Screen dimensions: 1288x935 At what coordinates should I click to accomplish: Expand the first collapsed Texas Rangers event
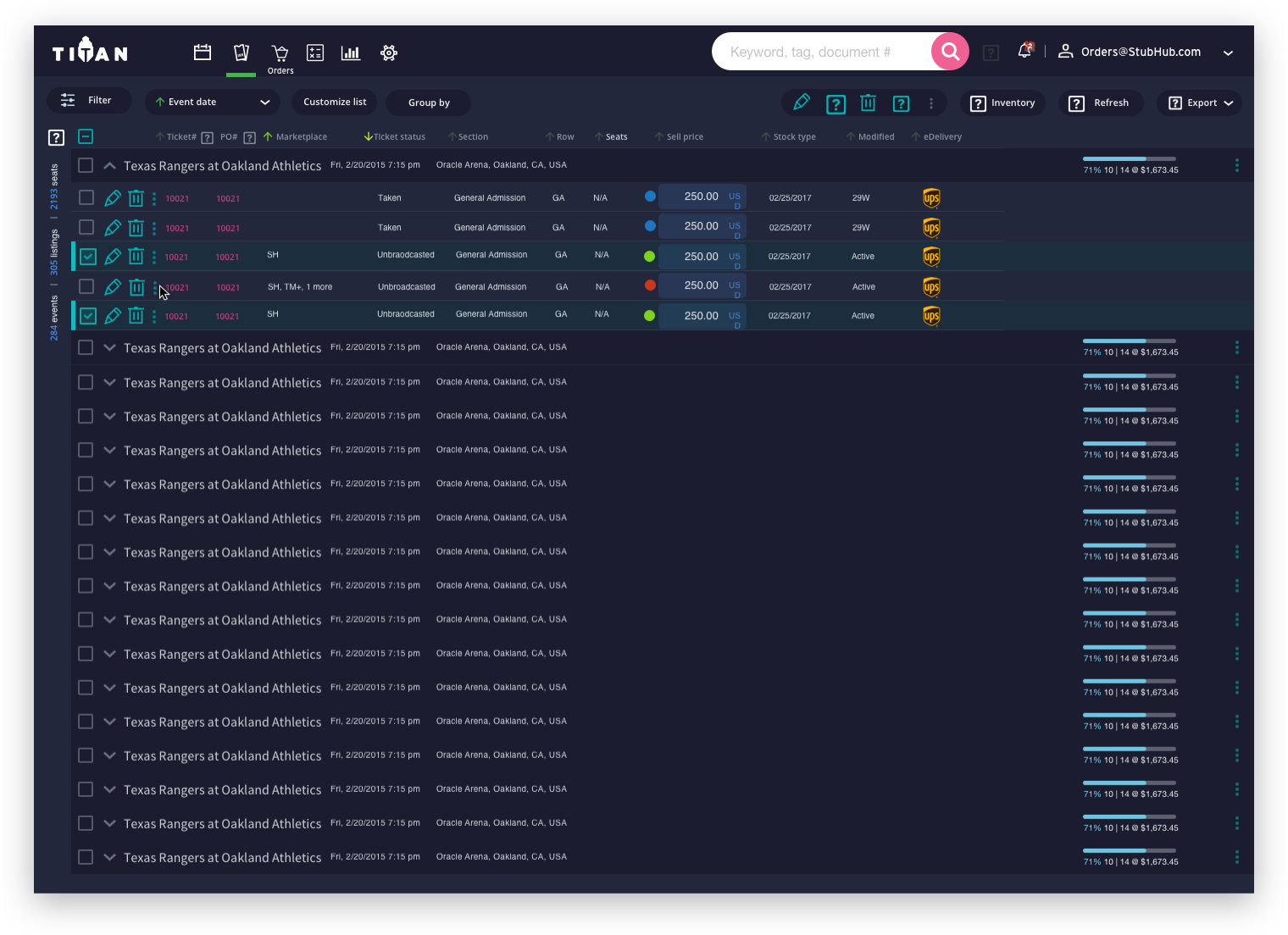[109, 347]
